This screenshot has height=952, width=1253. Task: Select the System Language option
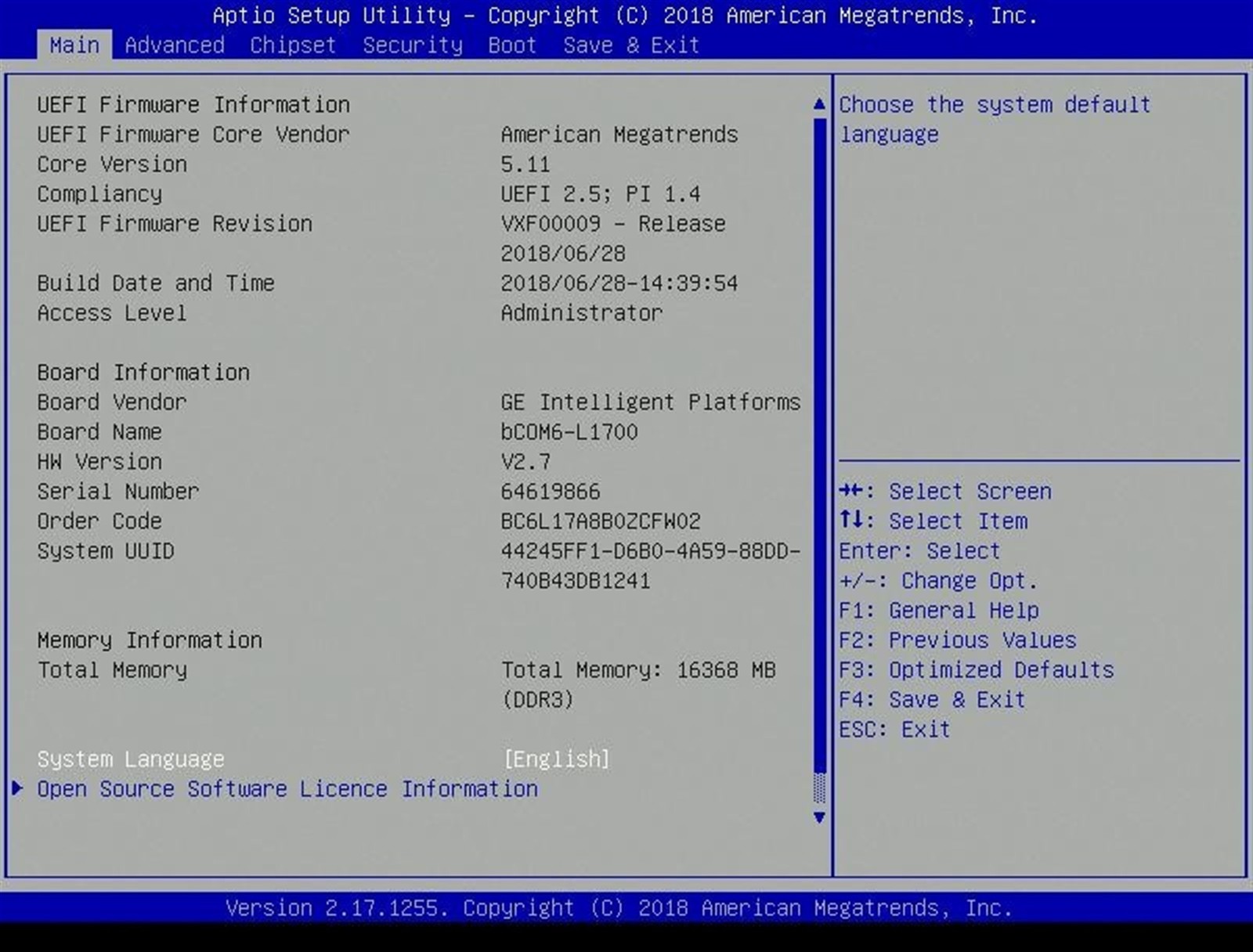[x=131, y=759]
